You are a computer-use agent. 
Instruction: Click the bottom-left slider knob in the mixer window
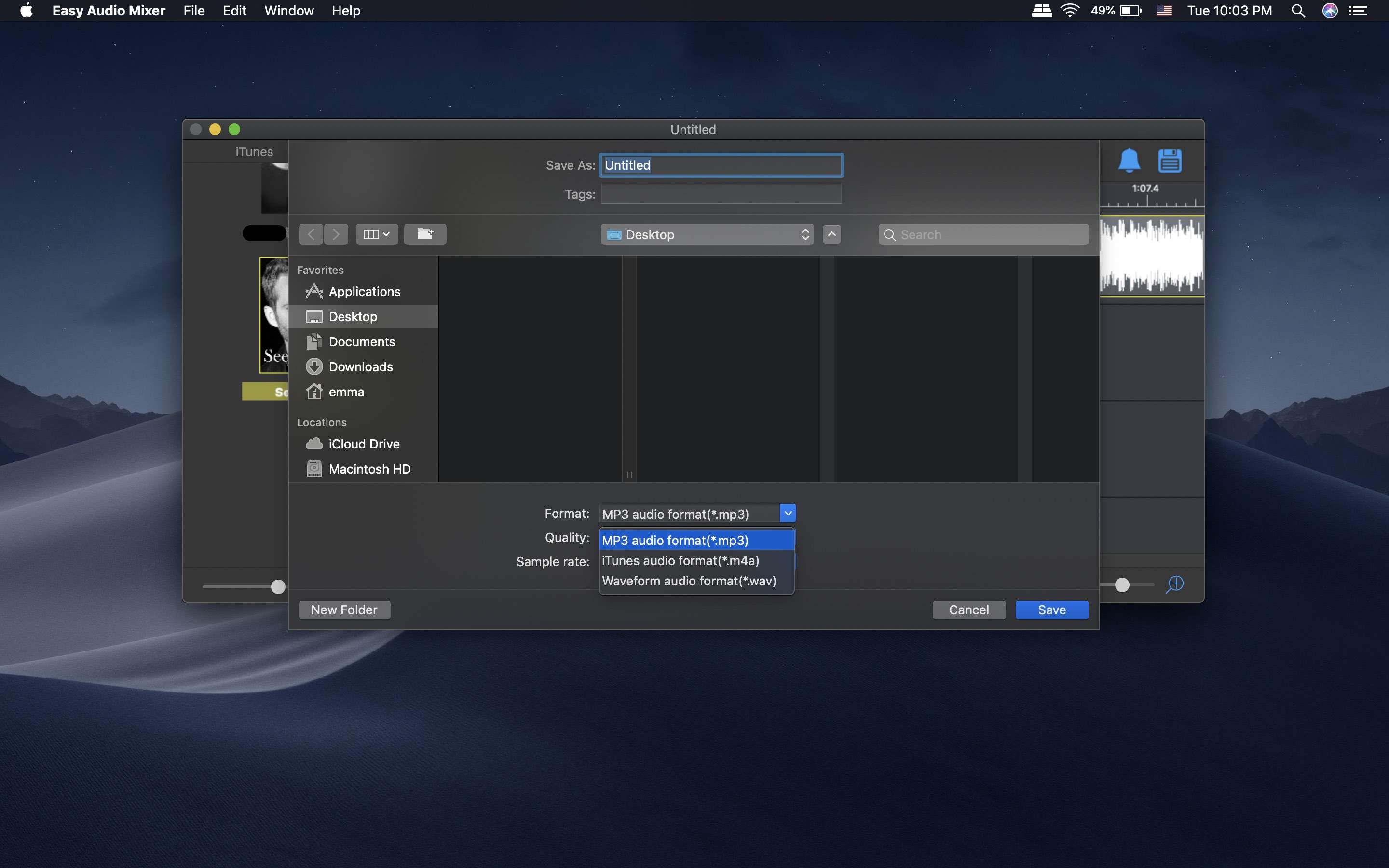tap(278, 587)
